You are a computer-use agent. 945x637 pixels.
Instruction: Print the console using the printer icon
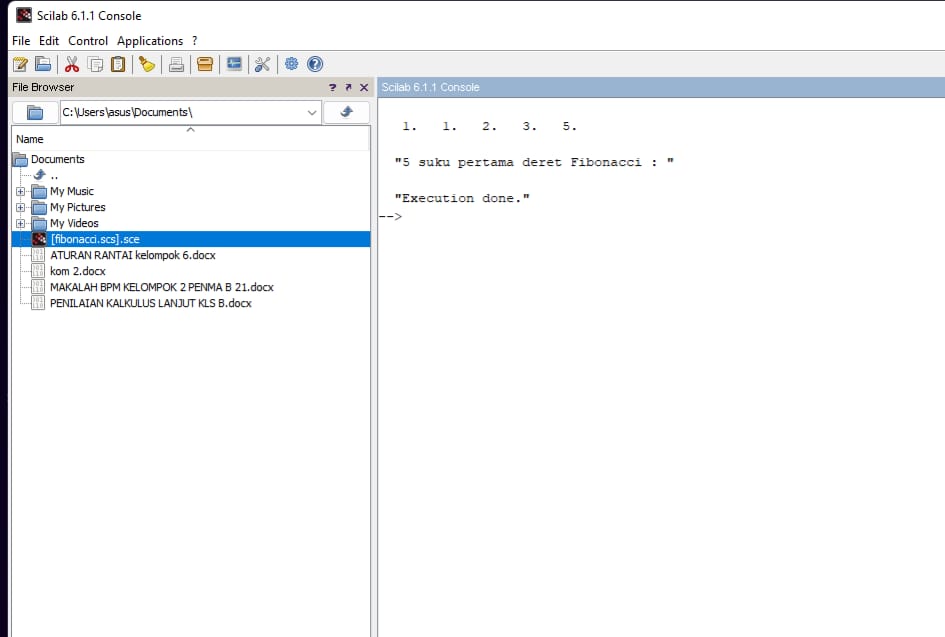point(176,64)
